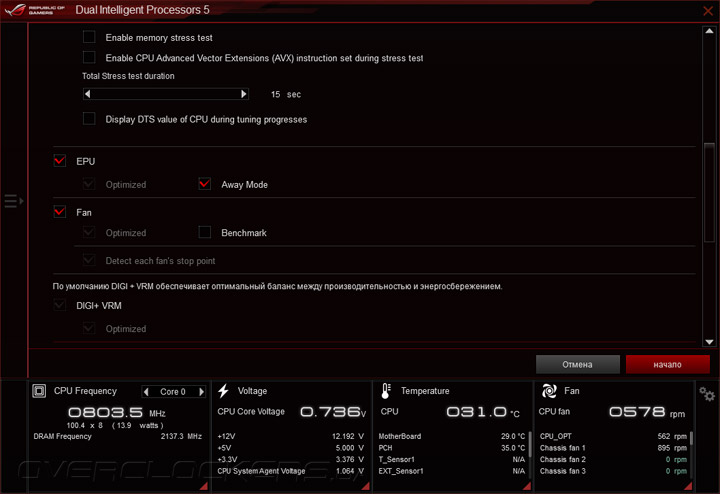720x494 pixels.
Task: Click the Chassis fan 1 row
Action: [613, 448]
